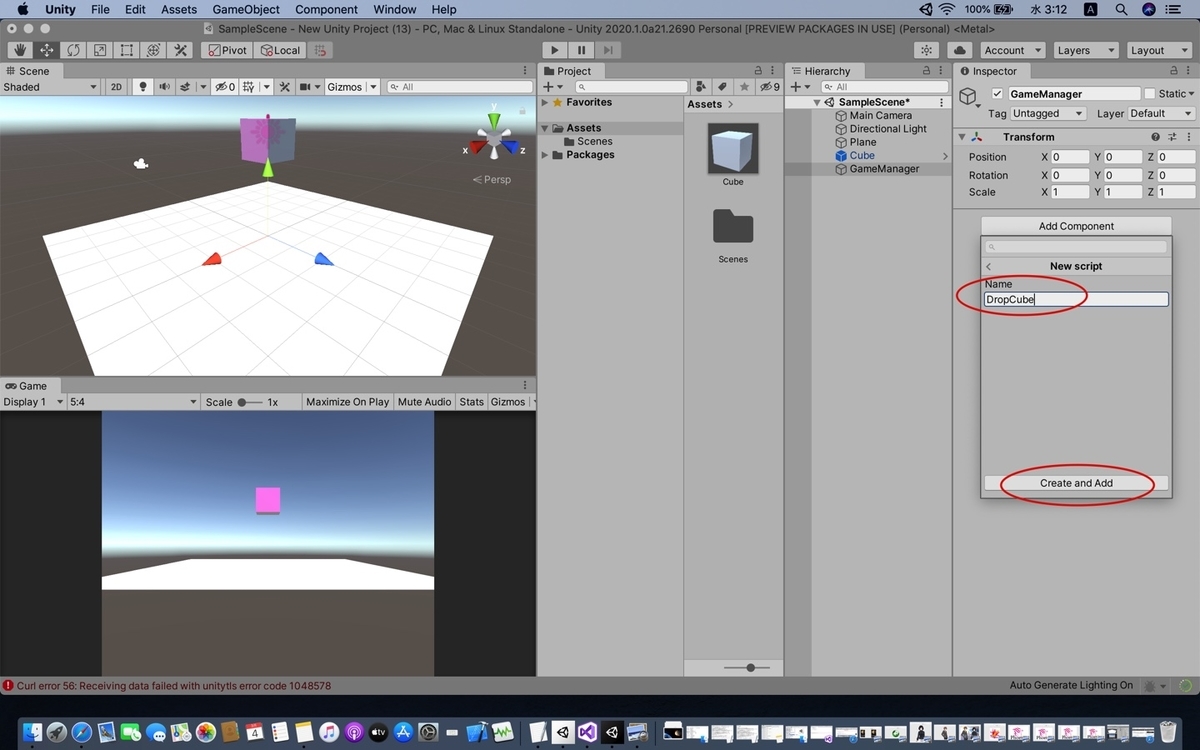
Task: Click the Pause button
Action: [x=581, y=50]
